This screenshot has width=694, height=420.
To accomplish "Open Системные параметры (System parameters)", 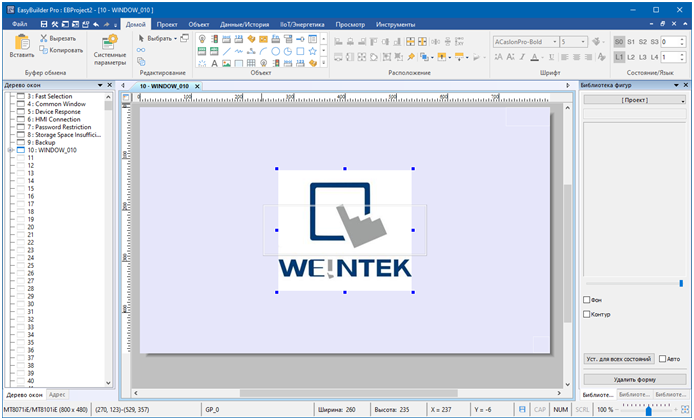I will pos(110,50).
